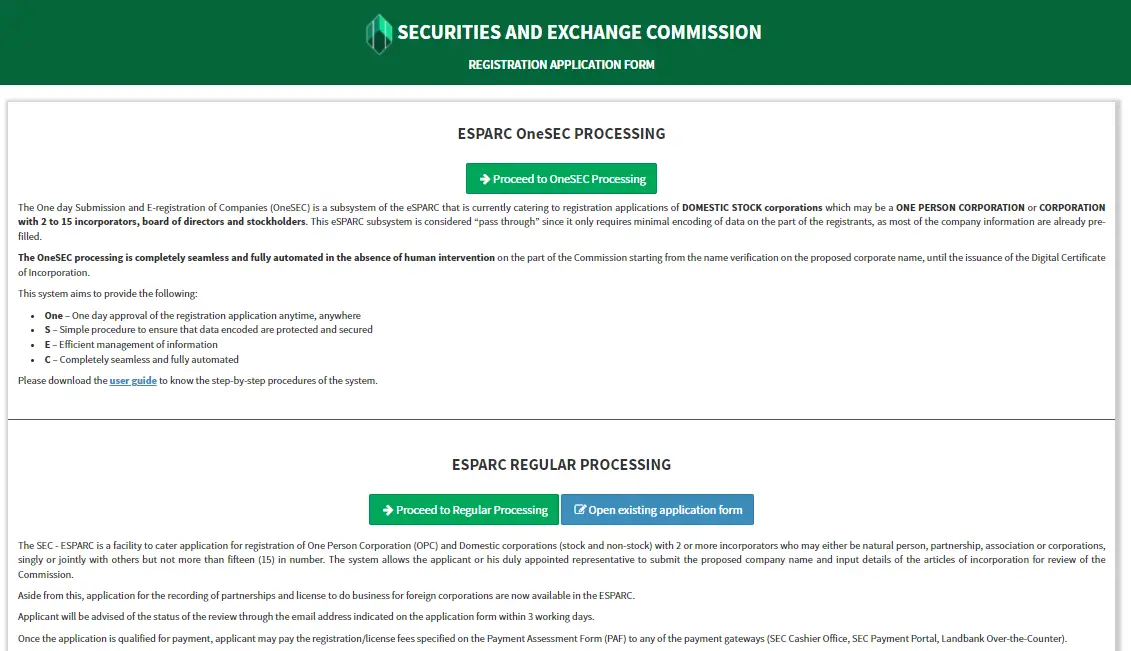Click the REGISTRATION APPLICATION FORM subtitle
Screen dimensions: 1131x651
point(561,64)
